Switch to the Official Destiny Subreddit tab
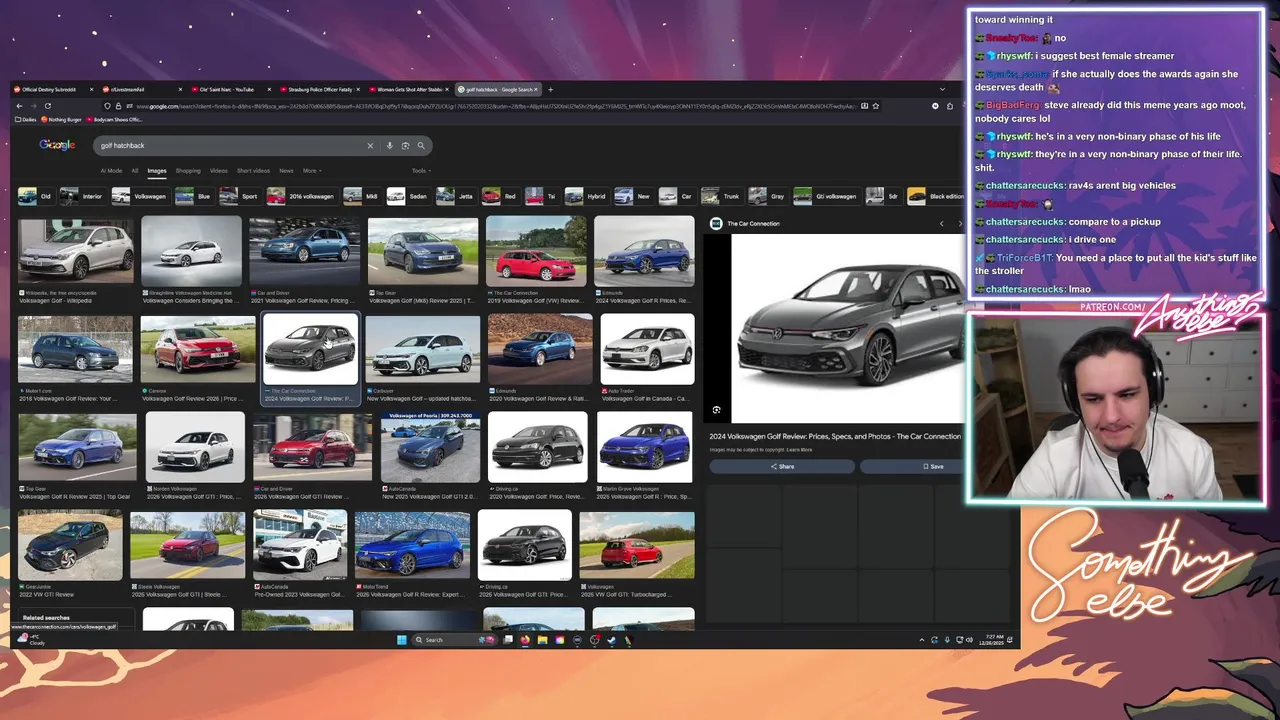Viewport: 1280px width, 720px height. click(54, 90)
